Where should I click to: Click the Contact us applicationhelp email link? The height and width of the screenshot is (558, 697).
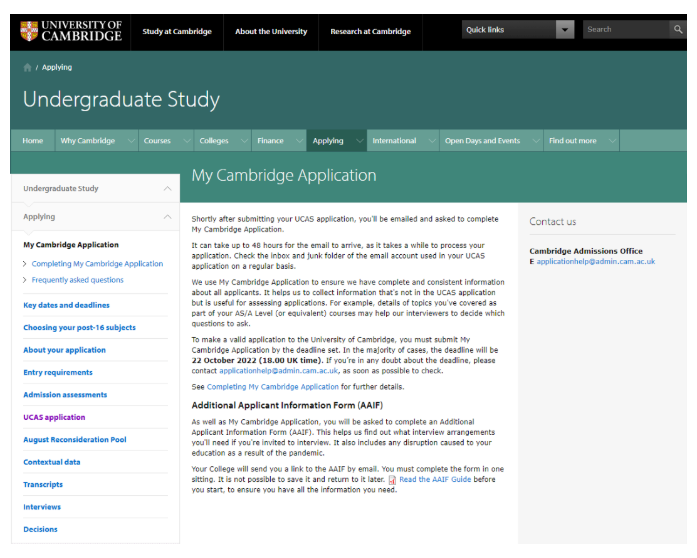pyautogui.click(x=595, y=261)
